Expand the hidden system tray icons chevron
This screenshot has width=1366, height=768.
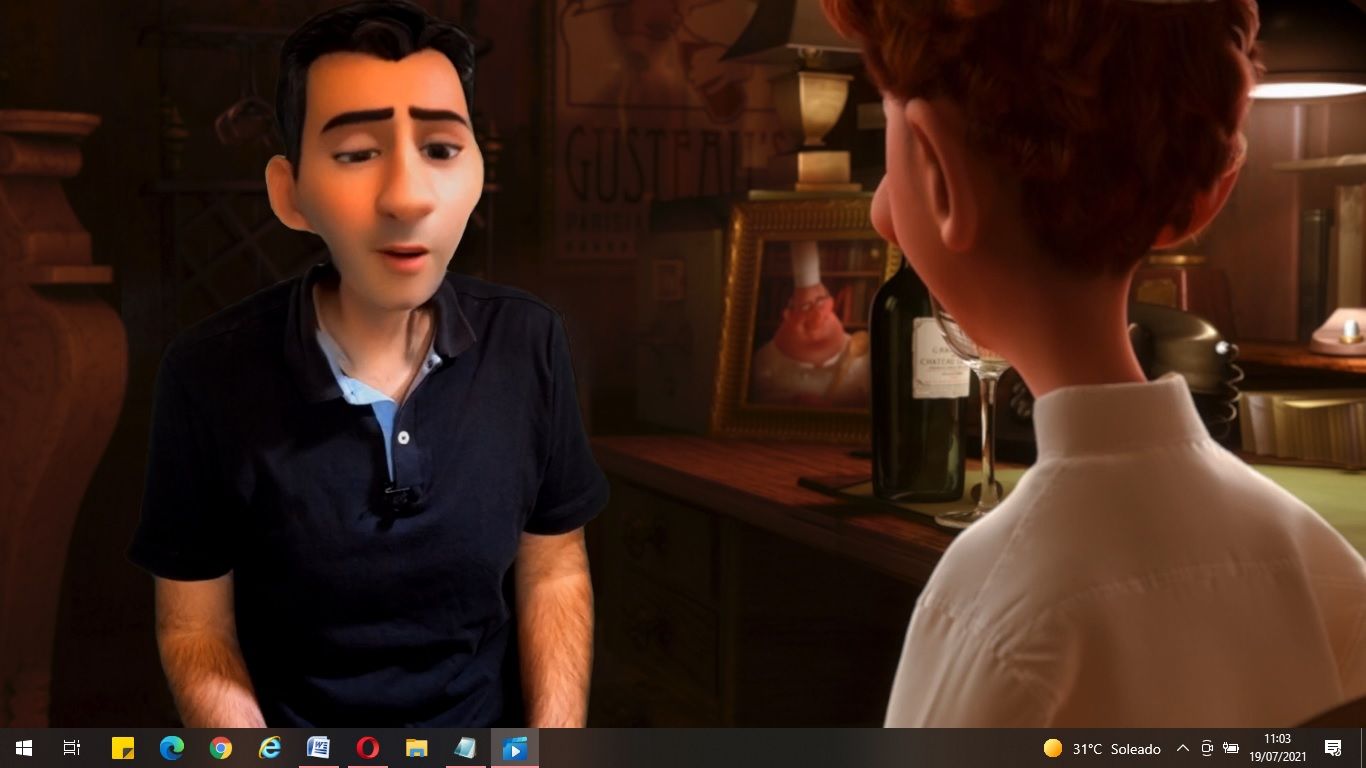[x=1182, y=748]
